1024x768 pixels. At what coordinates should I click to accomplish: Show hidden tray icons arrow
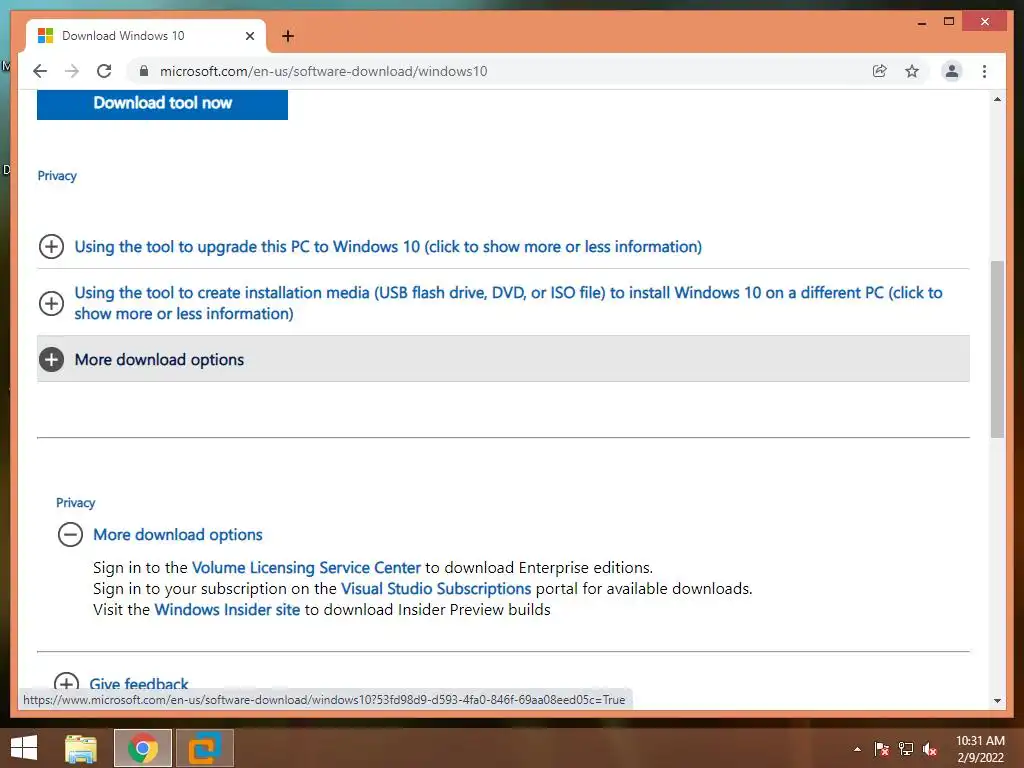[x=857, y=749]
